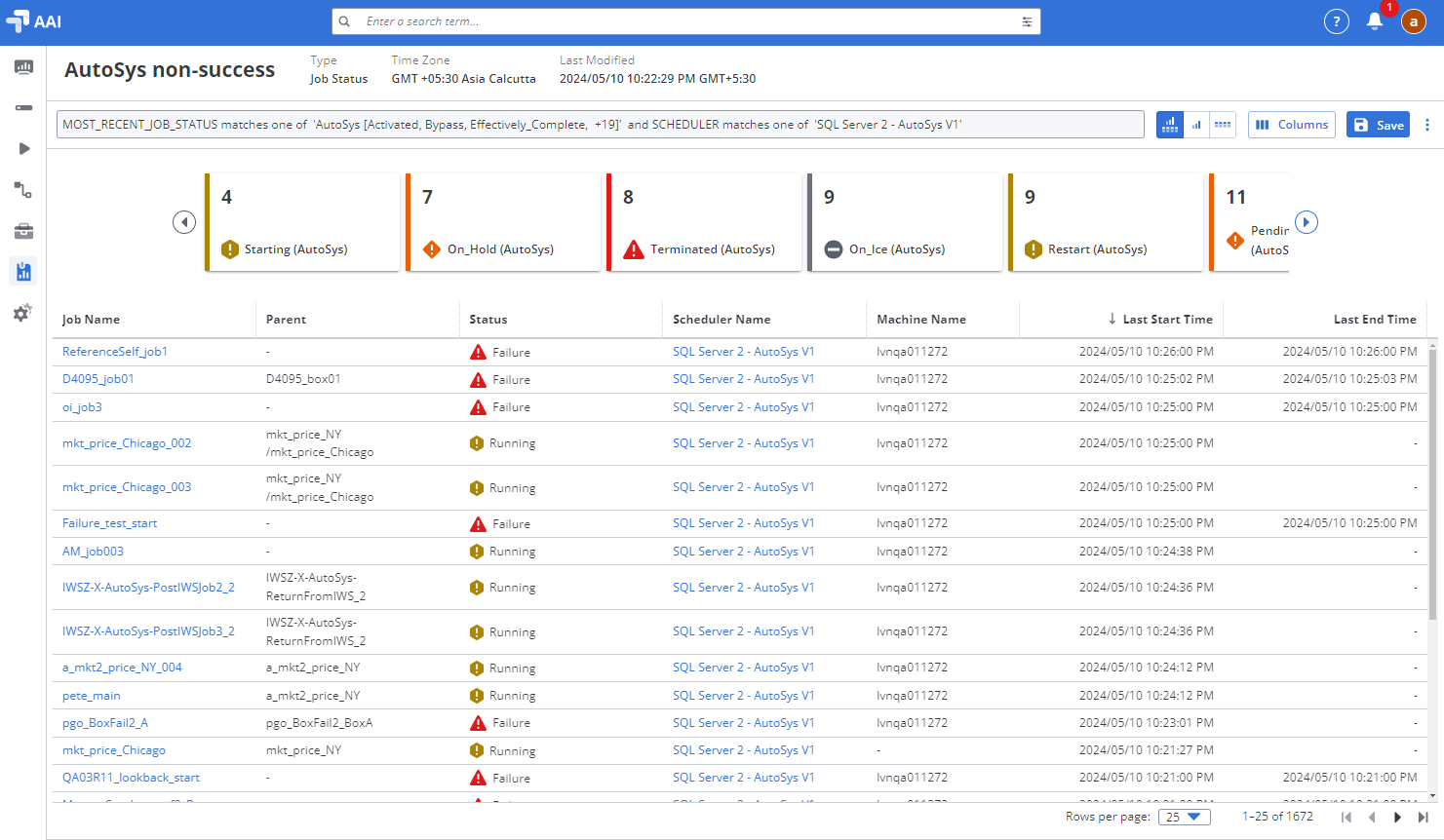1444x840 pixels.
Task: Open the a_mkt2_price_NY_004 job link
Action: (122, 668)
